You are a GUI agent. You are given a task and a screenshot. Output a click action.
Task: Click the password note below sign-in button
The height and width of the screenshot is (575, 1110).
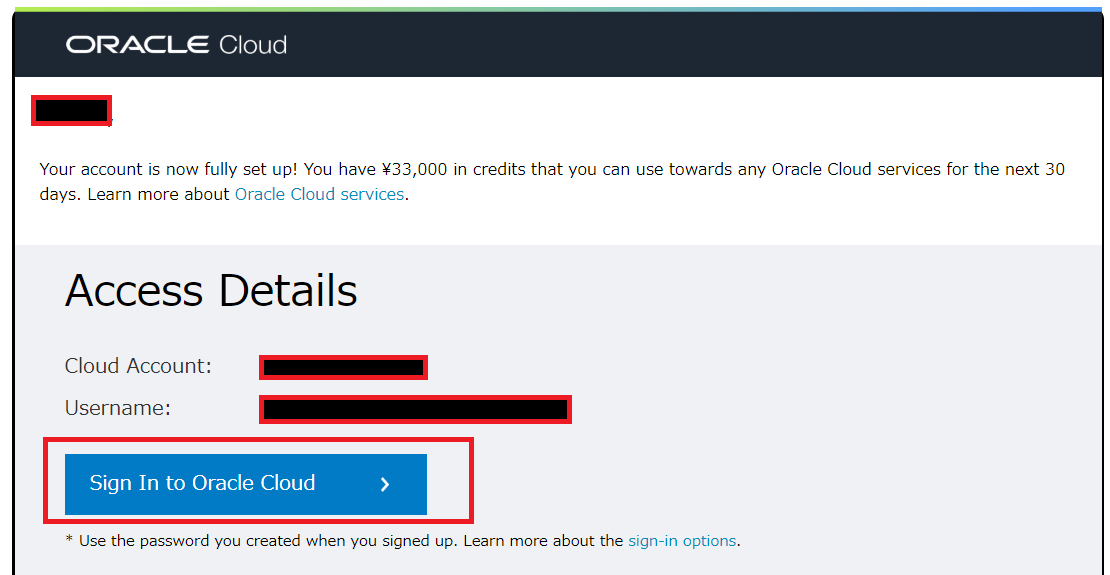click(x=403, y=541)
